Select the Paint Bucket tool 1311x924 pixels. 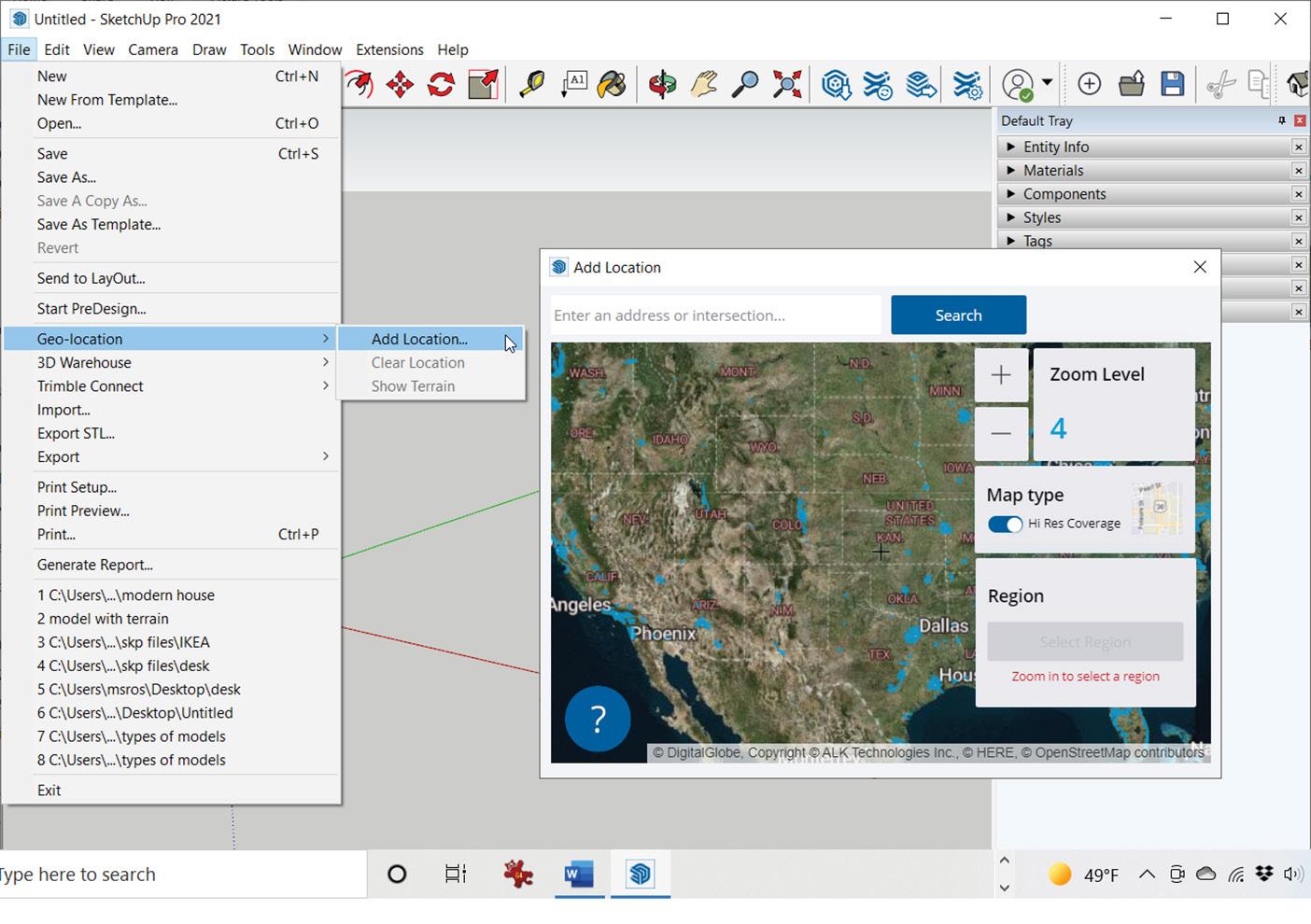(612, 85)
